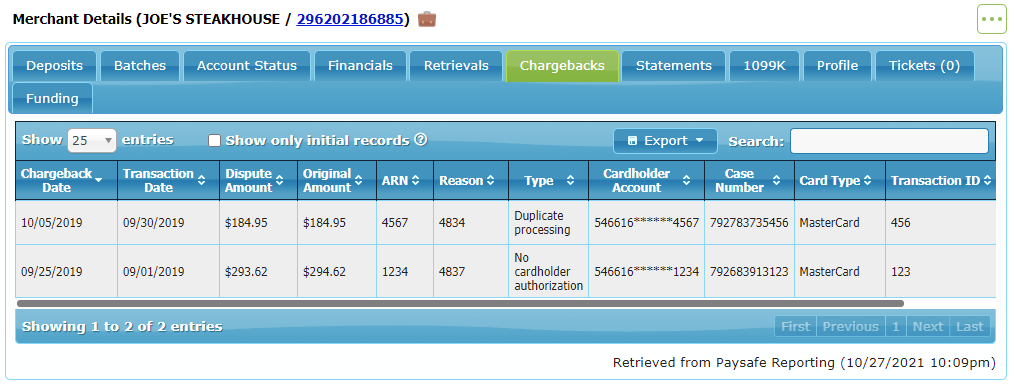Image resolution: width=1014 pixels, height=384 pixels.
Task: Click the briefcase icon beside merchant ID
Action: coord(427,19)
